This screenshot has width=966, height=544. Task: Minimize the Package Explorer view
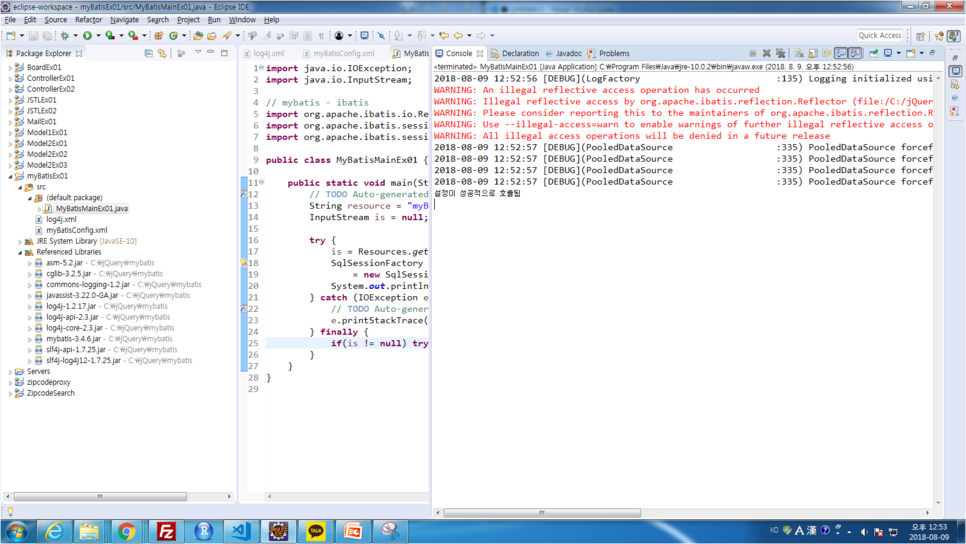[x=211, y=53]
